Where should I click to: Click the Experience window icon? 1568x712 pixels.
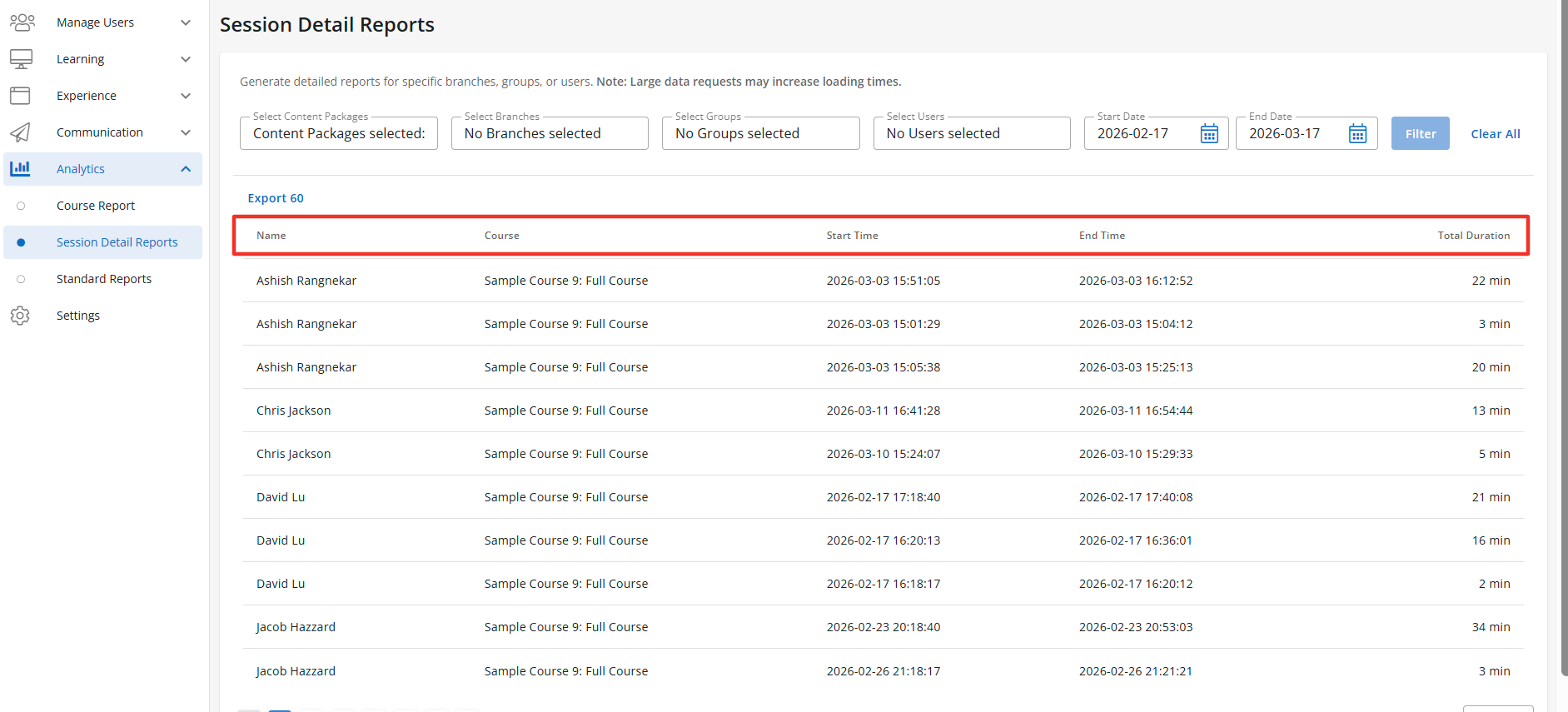point(21,96)
